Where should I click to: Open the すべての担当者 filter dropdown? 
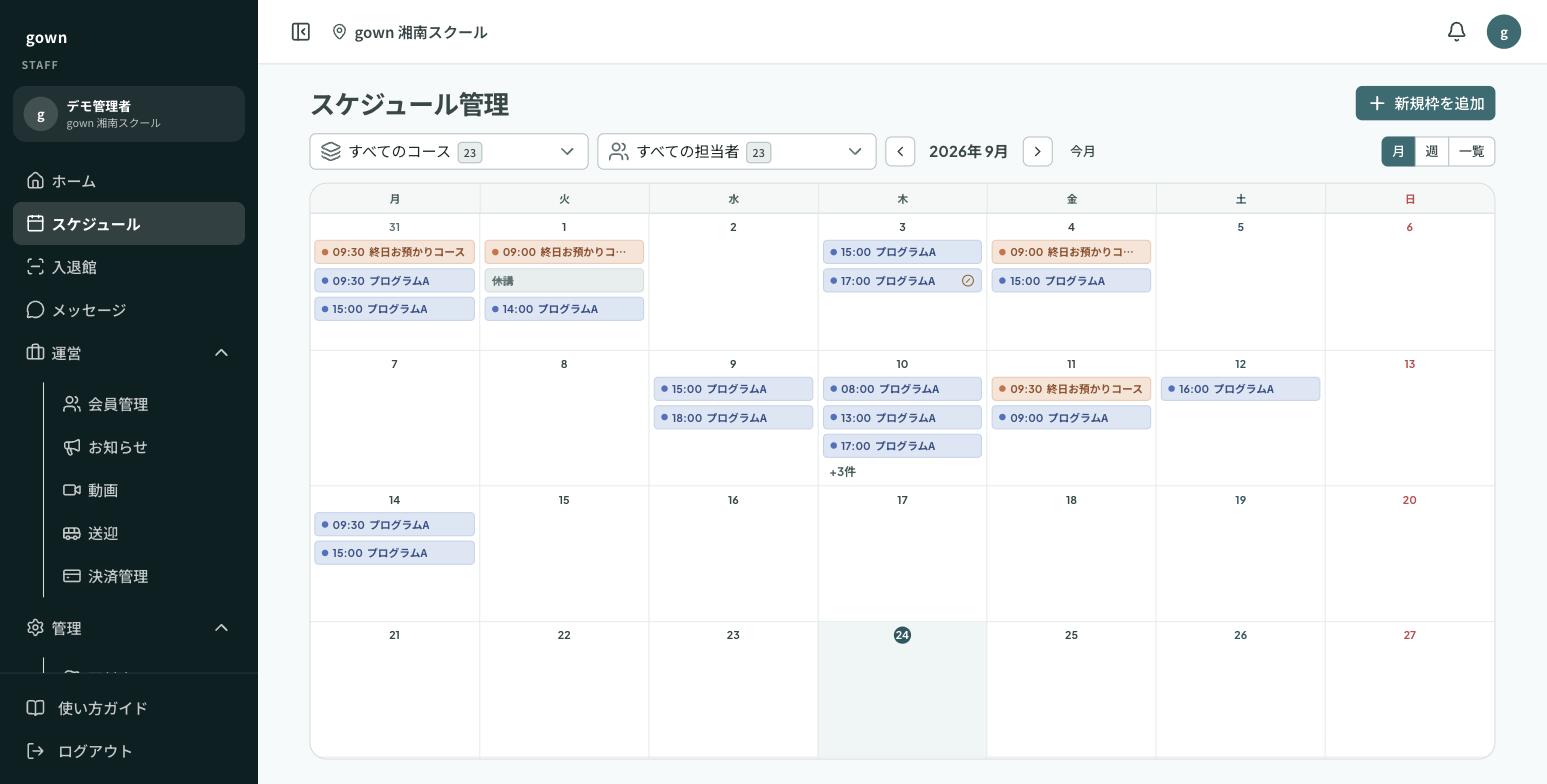(737, 152)
